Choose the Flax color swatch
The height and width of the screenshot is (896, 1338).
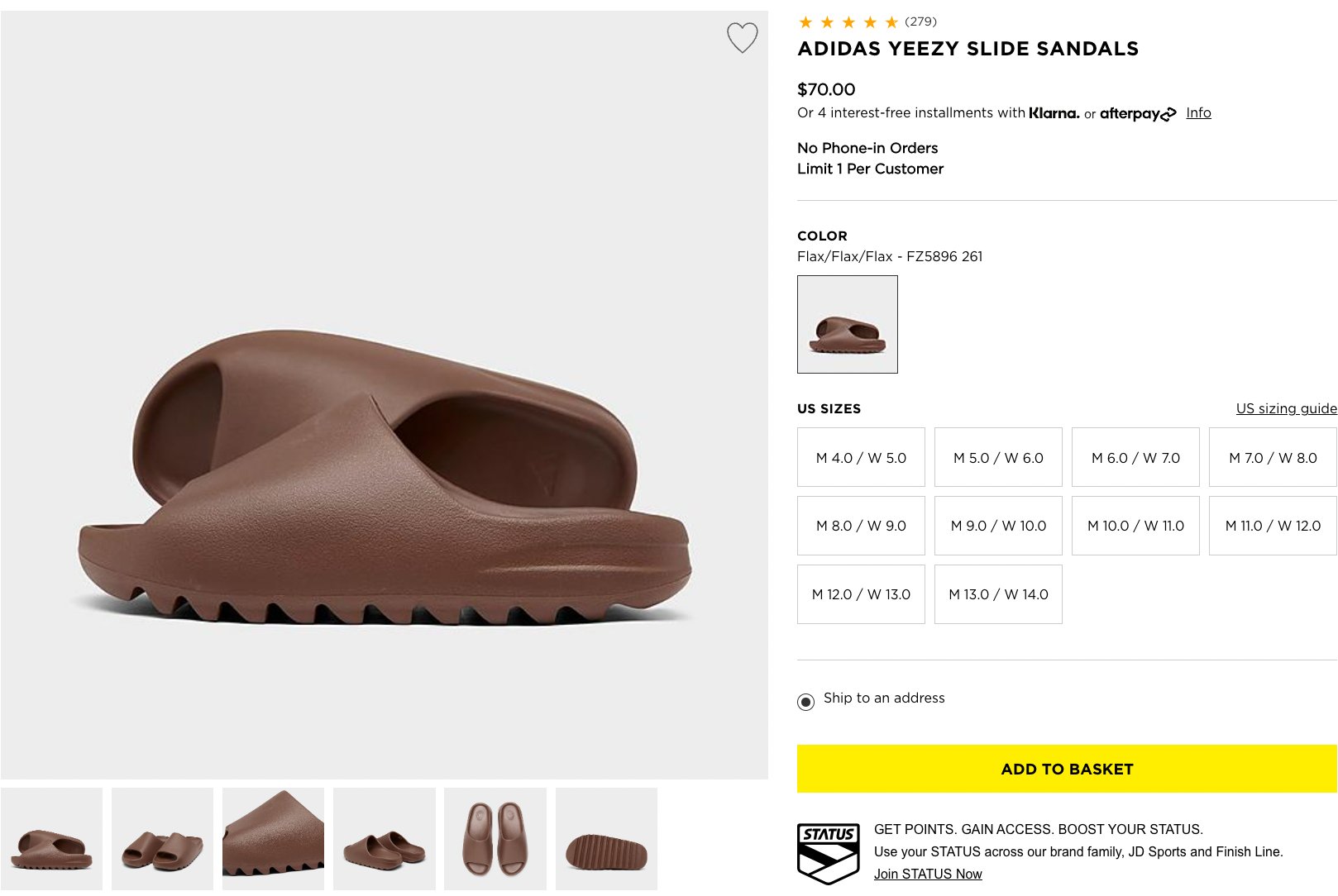847,324
